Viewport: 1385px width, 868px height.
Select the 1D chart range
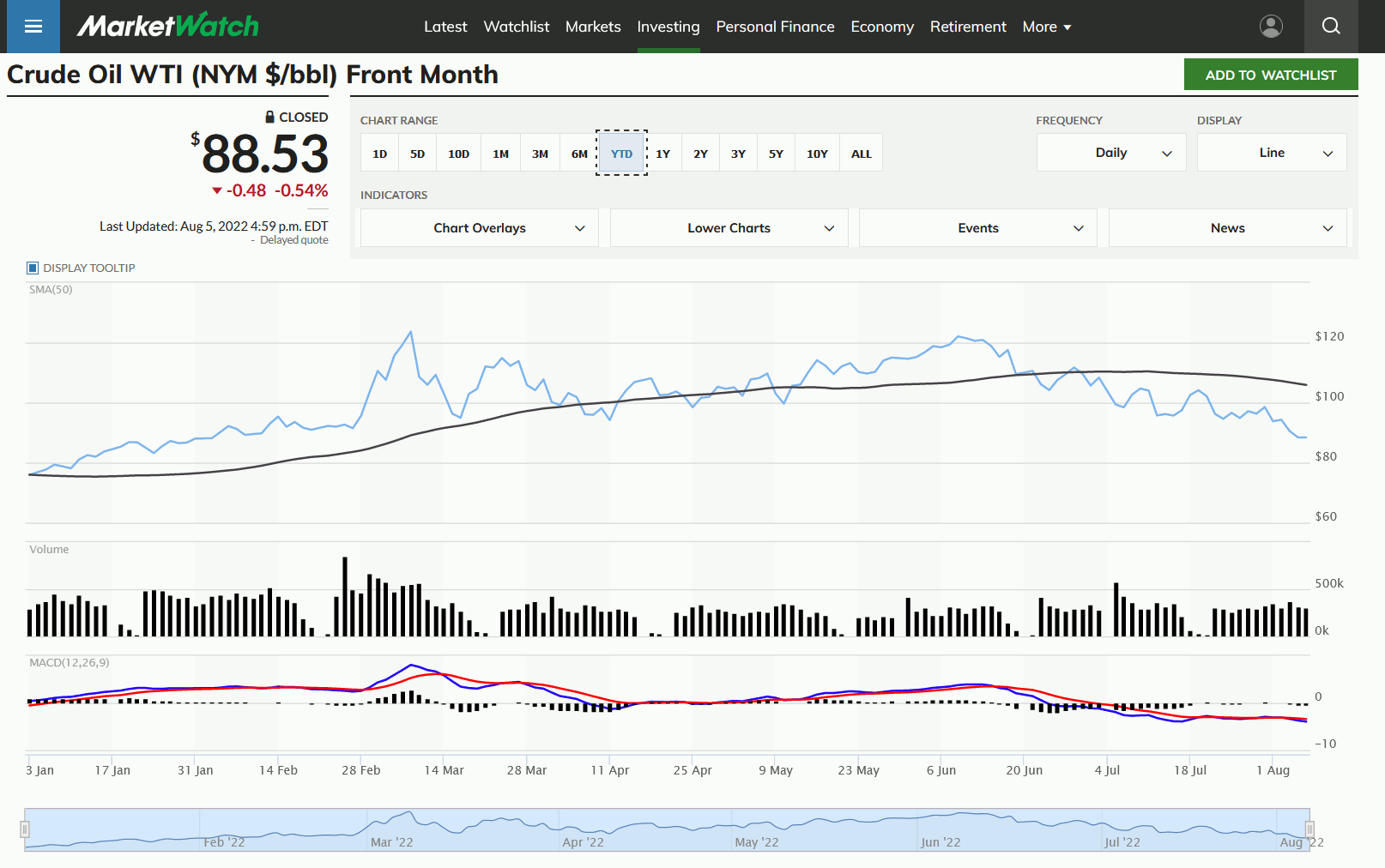(x=380, y=154)
